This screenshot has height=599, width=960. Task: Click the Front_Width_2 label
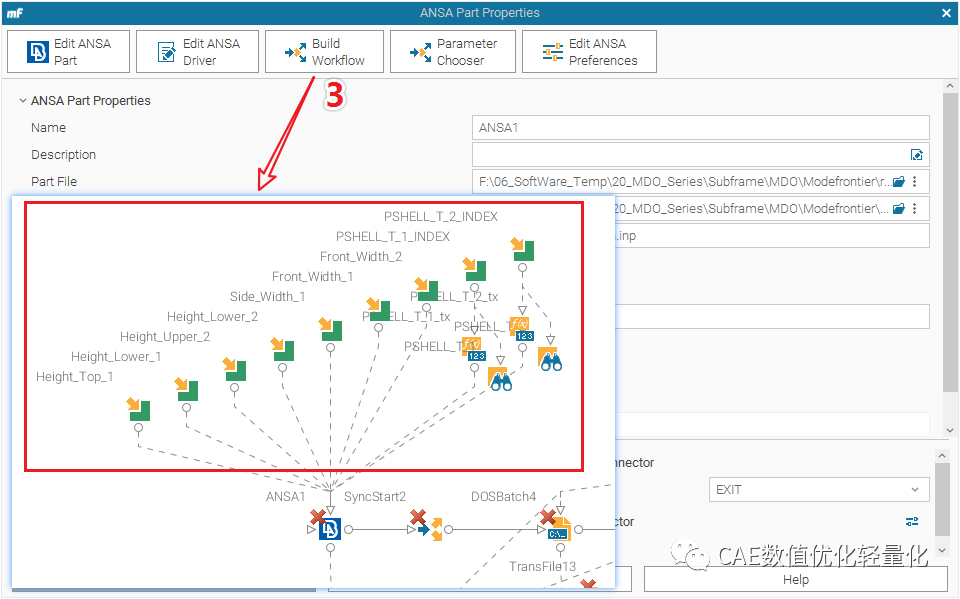[x=361, y=257]
